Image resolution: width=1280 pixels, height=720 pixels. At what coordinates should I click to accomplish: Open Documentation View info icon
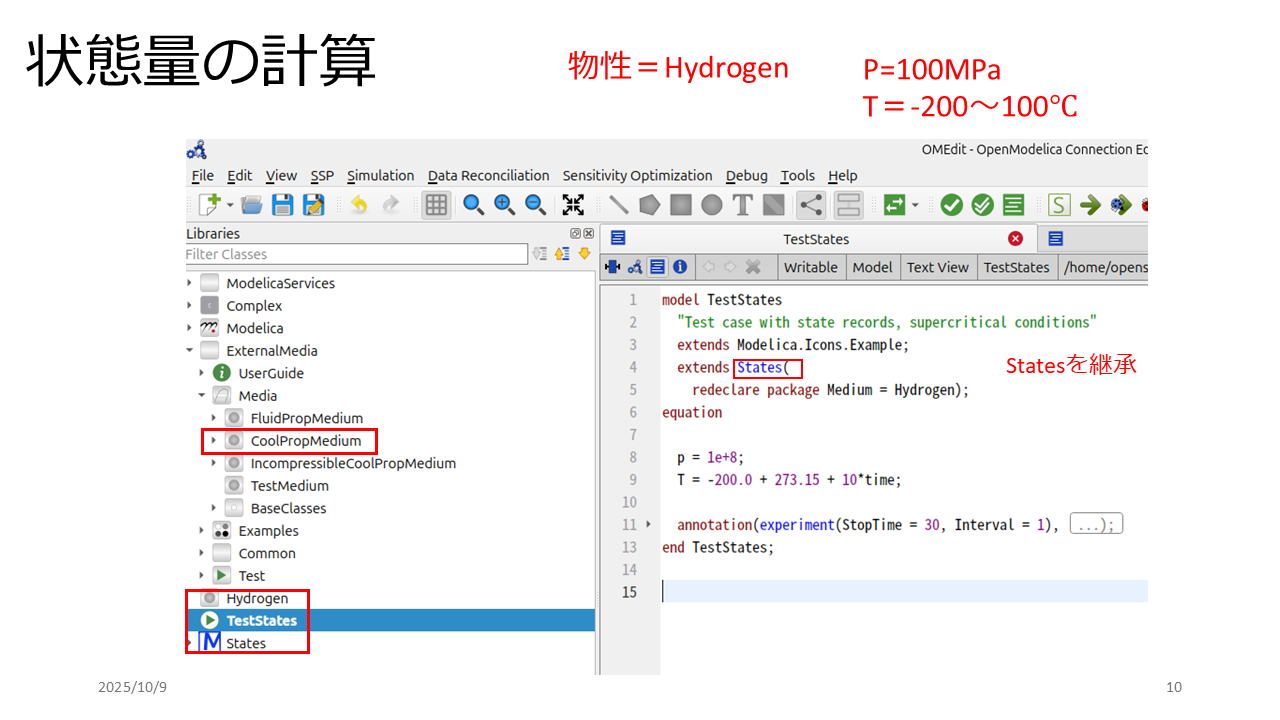[680, 267]
